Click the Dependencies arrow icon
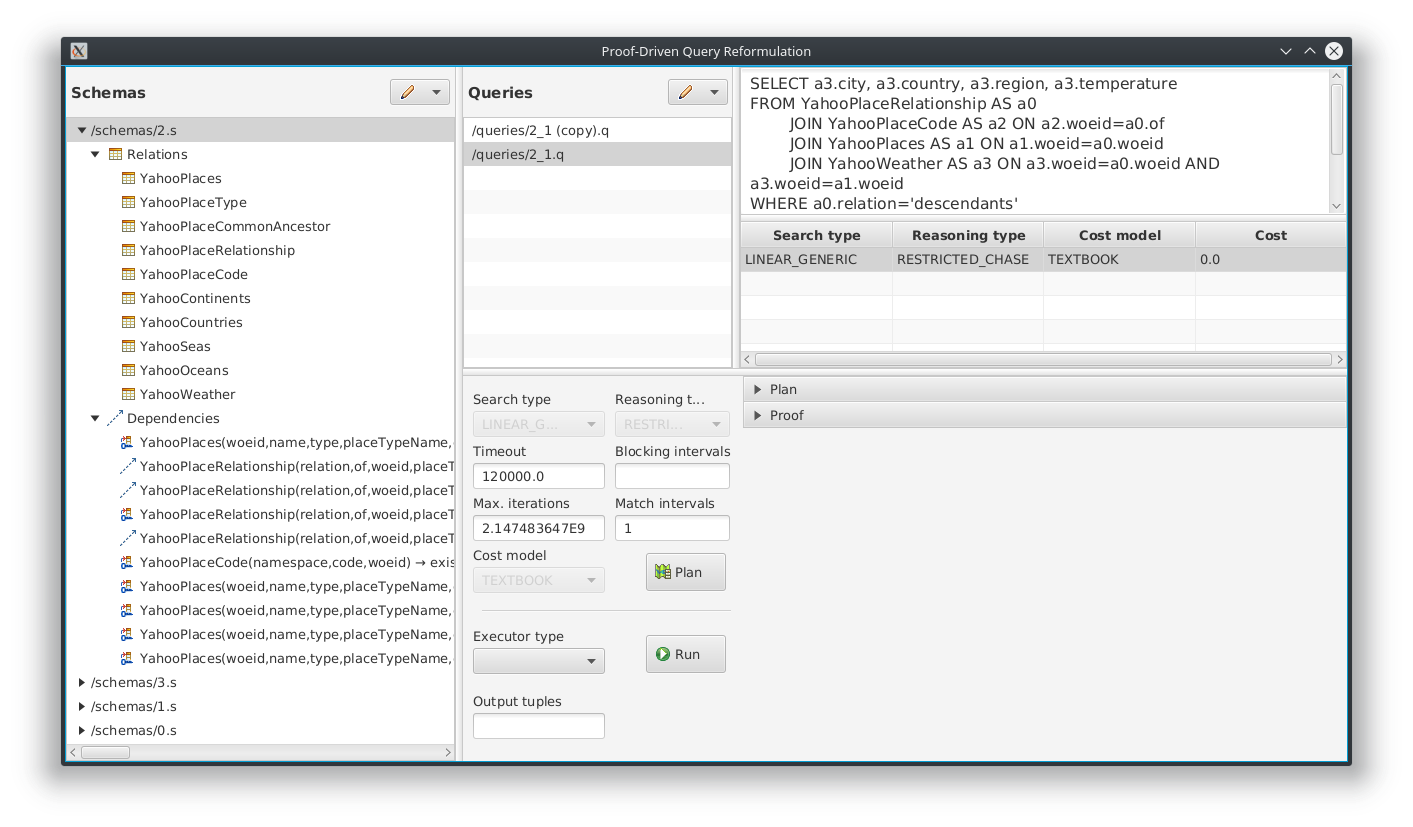 pos(115,418)
